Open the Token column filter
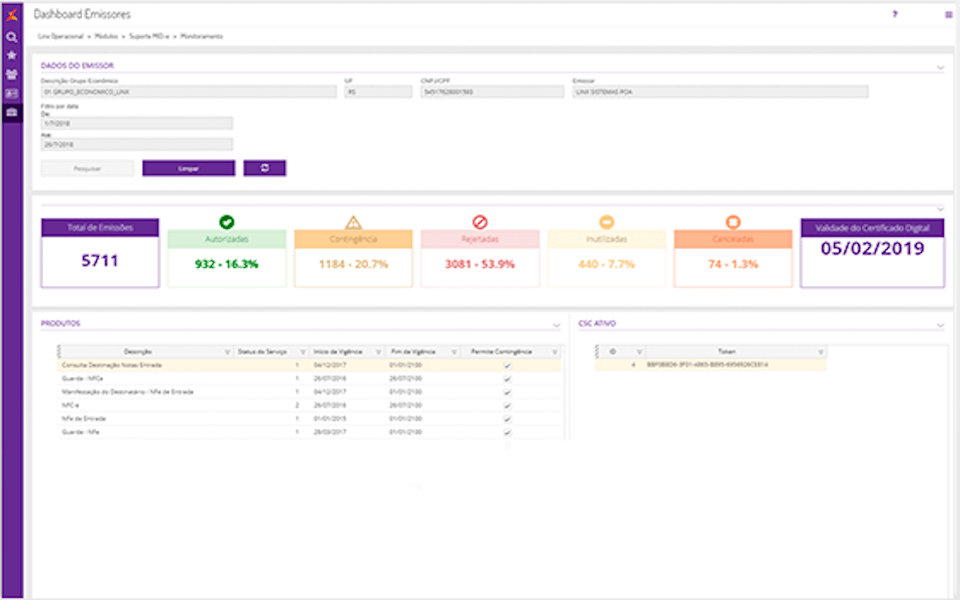 tap(820, 352)
